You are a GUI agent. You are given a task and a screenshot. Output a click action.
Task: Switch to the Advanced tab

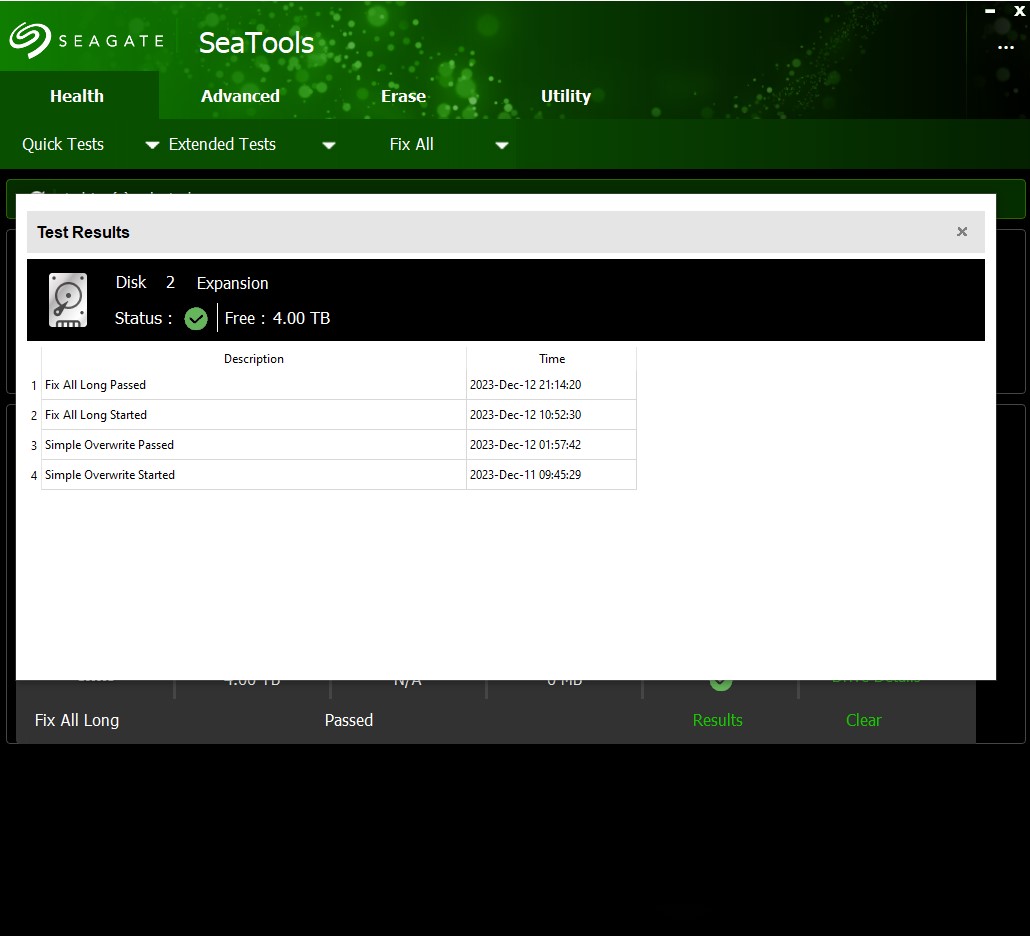240,96
